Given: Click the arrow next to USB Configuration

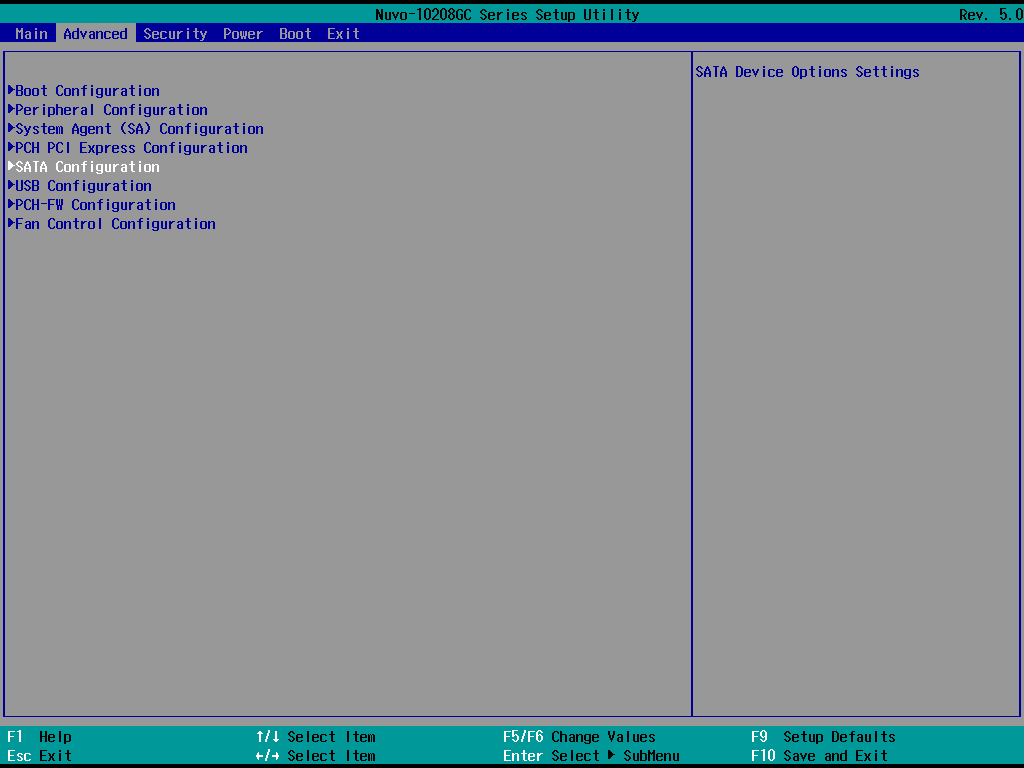Looking at the screenshot, I should pyautogui.click(x=11, y=186).
